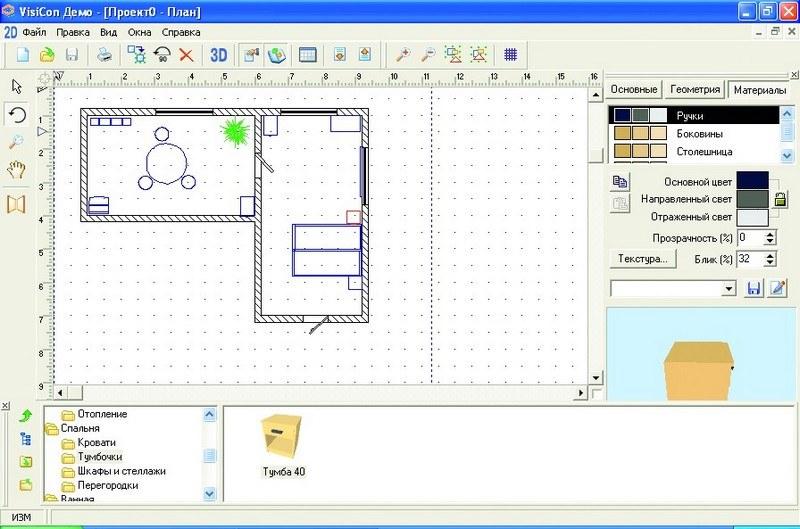800x529 pixels.
Task: Click the print icon in toolbar
Action: (x=105, y=54)
